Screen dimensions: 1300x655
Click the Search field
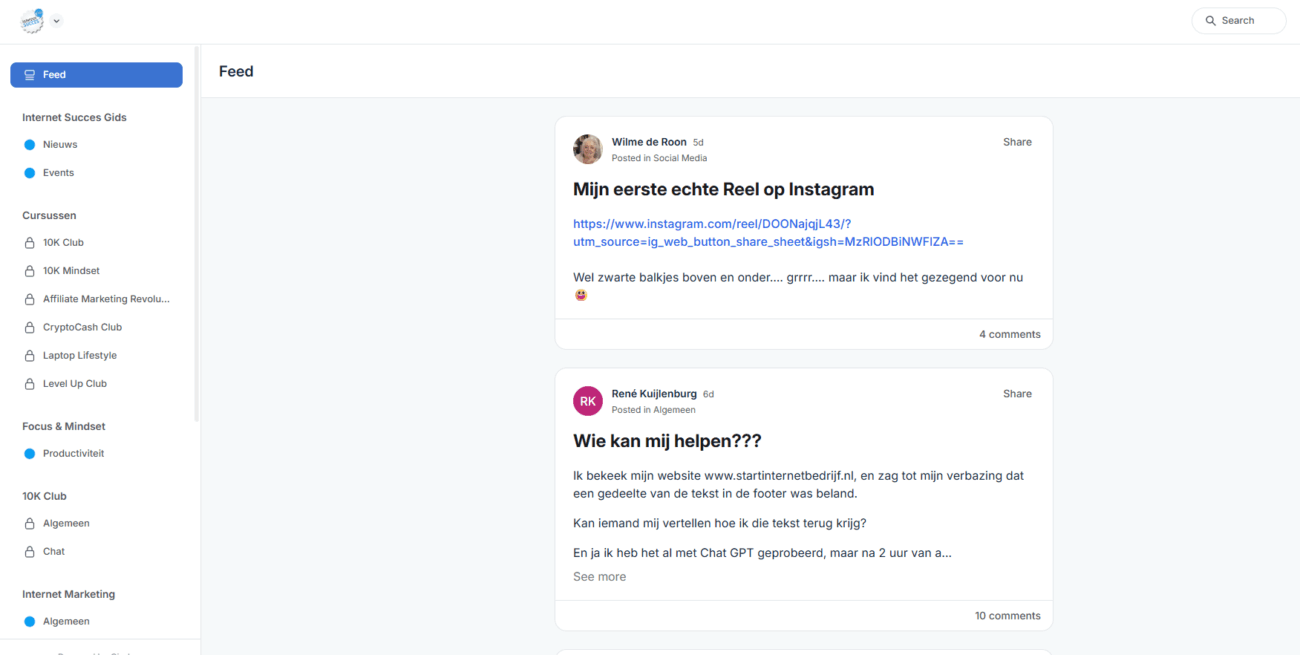tap(1238, 21)
